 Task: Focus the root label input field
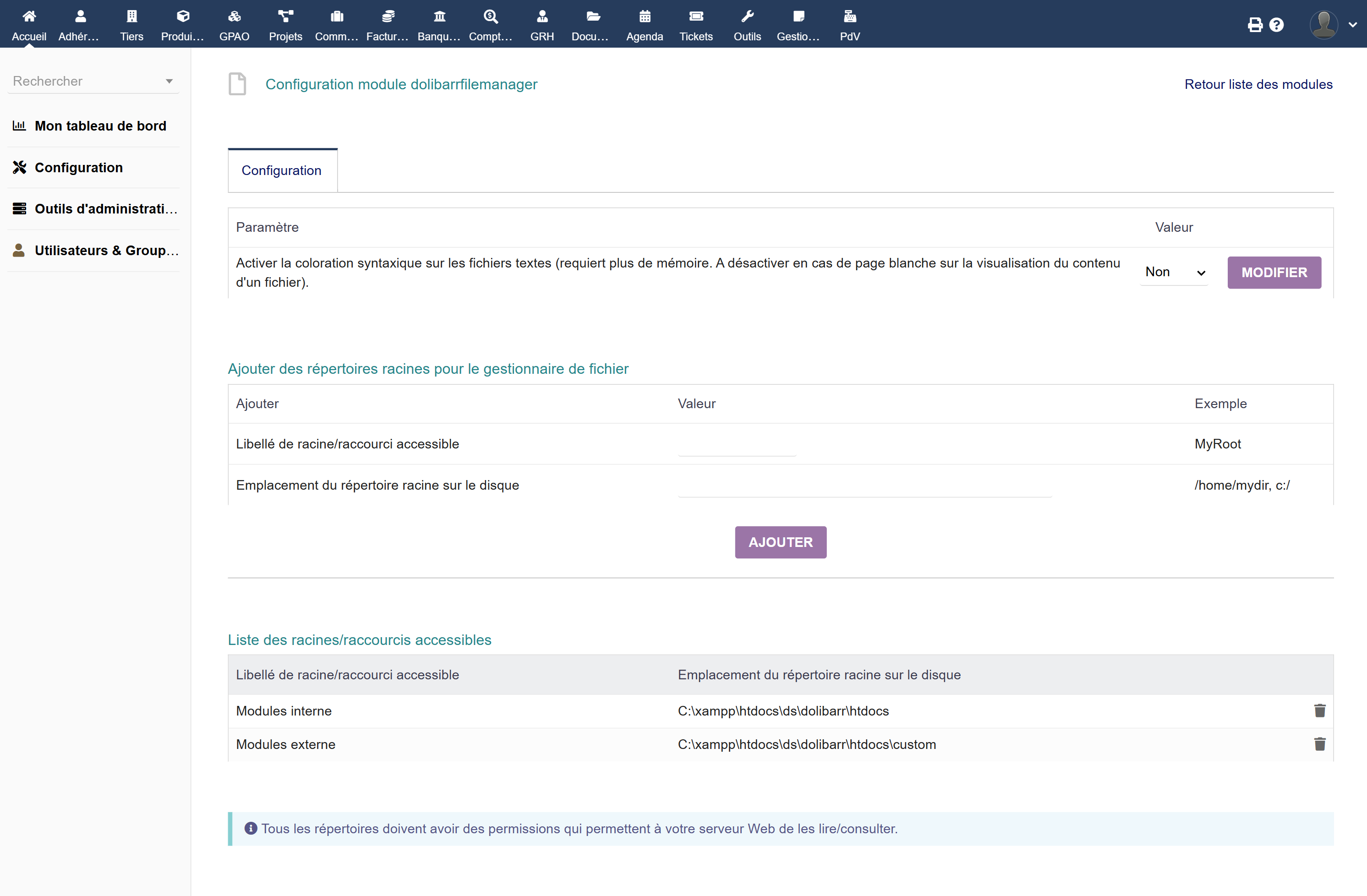click(x=736, y=444)
